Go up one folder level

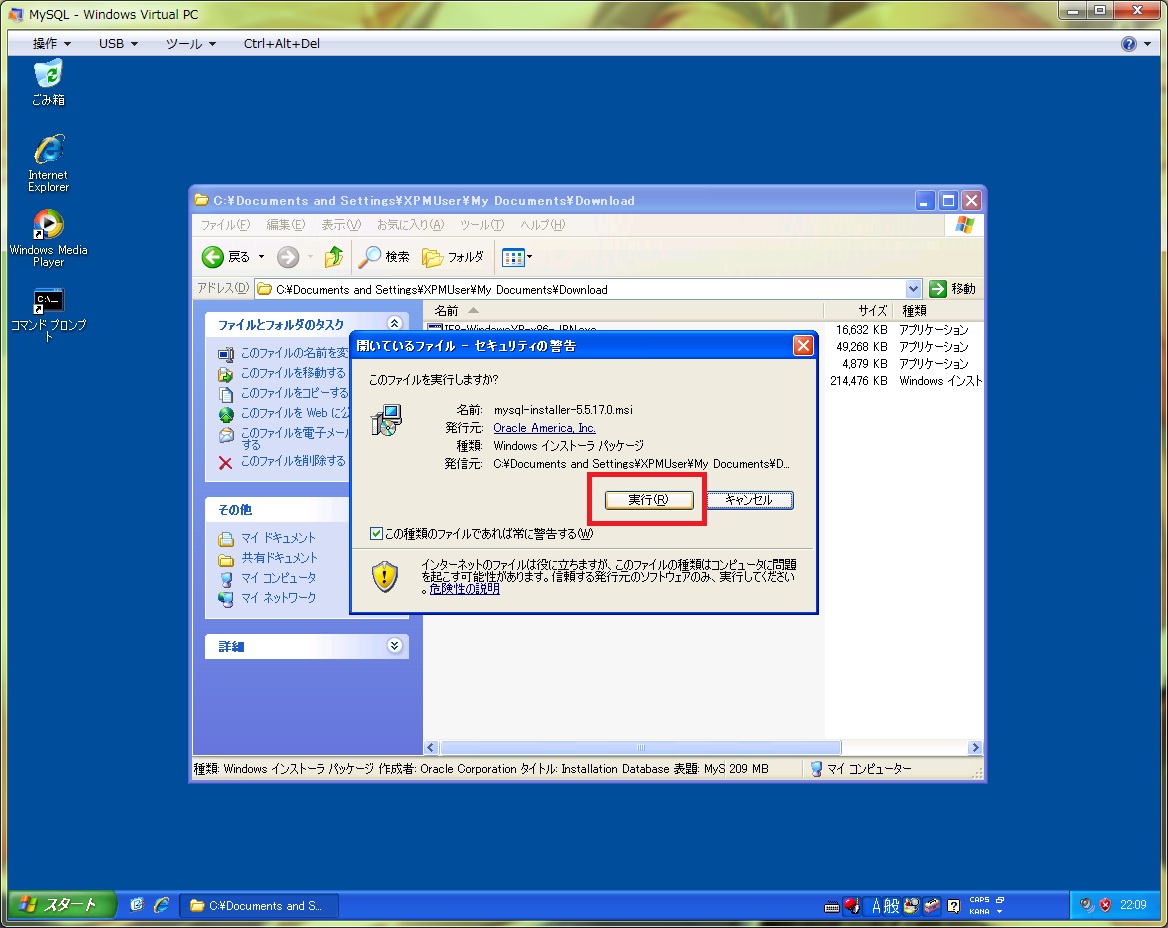[334, 257]
